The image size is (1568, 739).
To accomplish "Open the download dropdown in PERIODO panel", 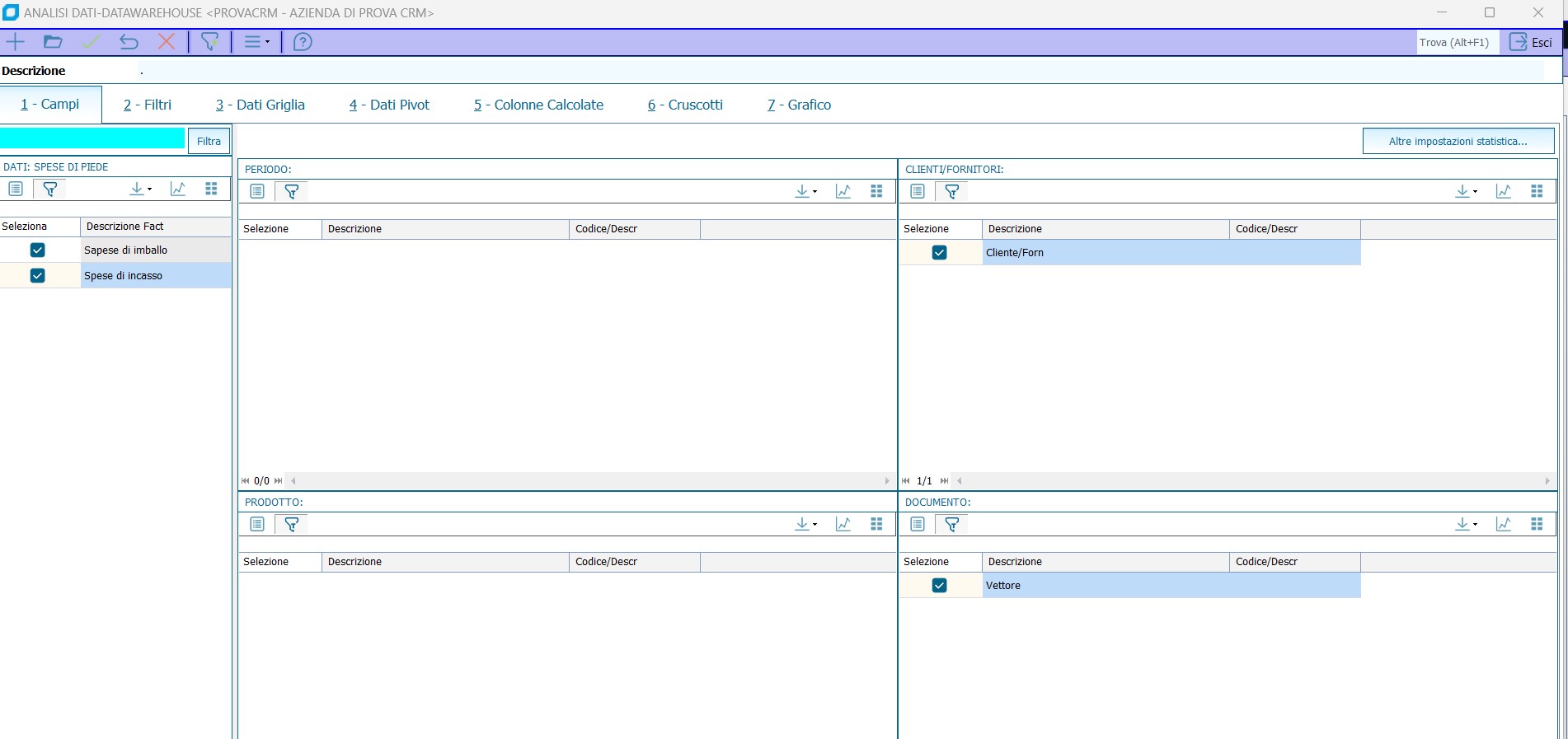I will click(805, 192).
